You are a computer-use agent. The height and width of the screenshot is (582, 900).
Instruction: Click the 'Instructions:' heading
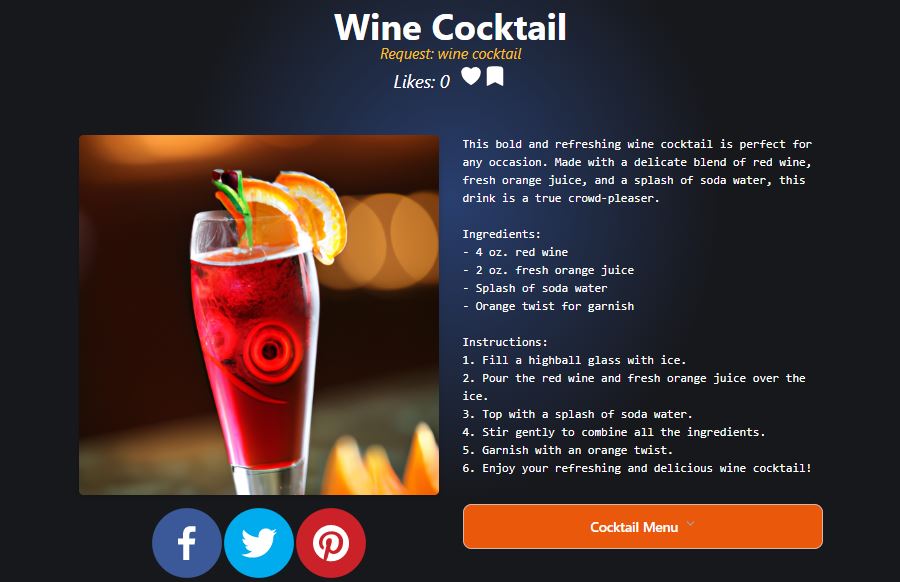505,342
